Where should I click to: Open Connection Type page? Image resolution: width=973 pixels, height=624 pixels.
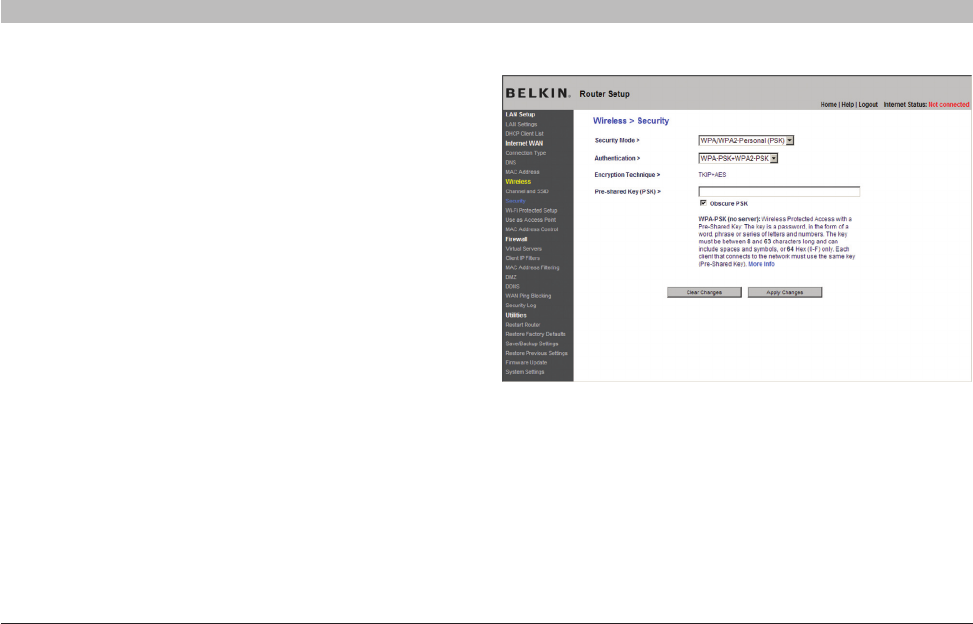point(526,153)
